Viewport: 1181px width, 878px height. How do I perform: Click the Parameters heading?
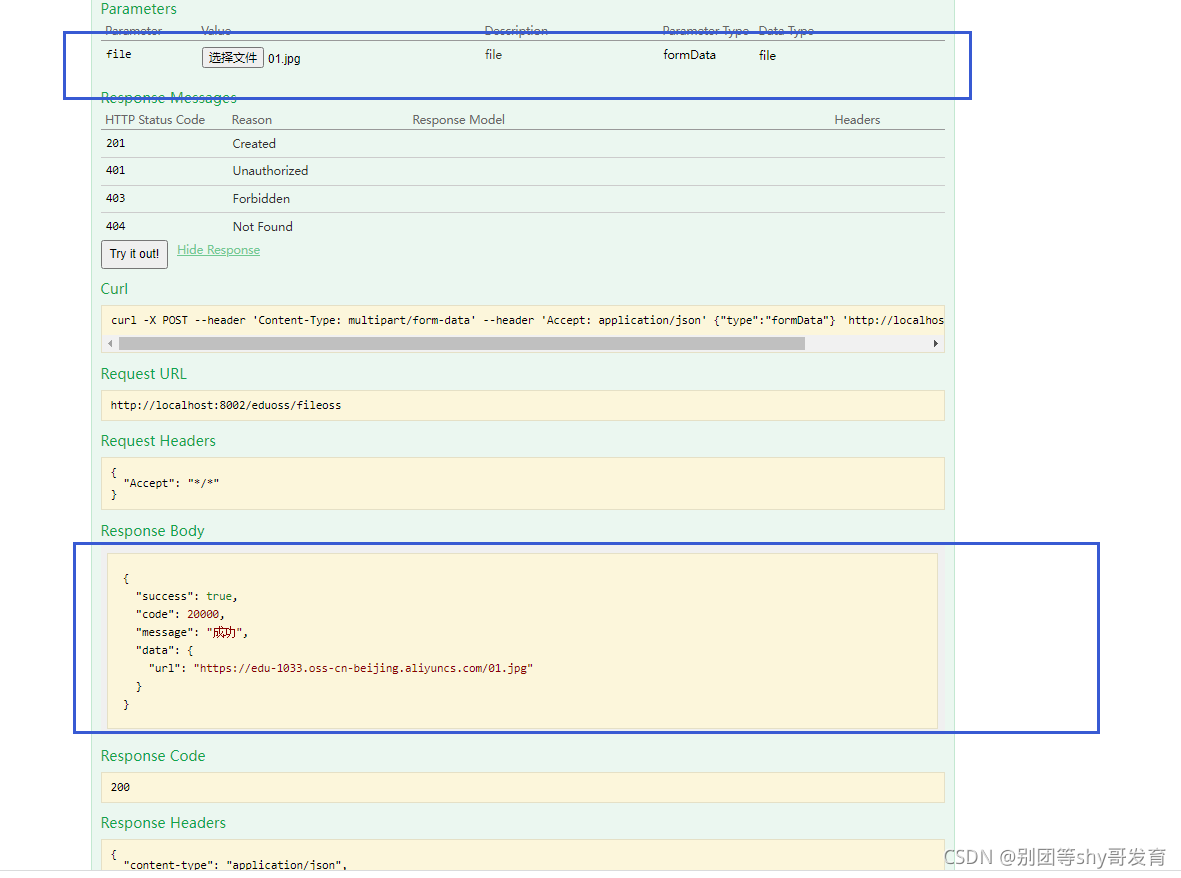[139, 9]
